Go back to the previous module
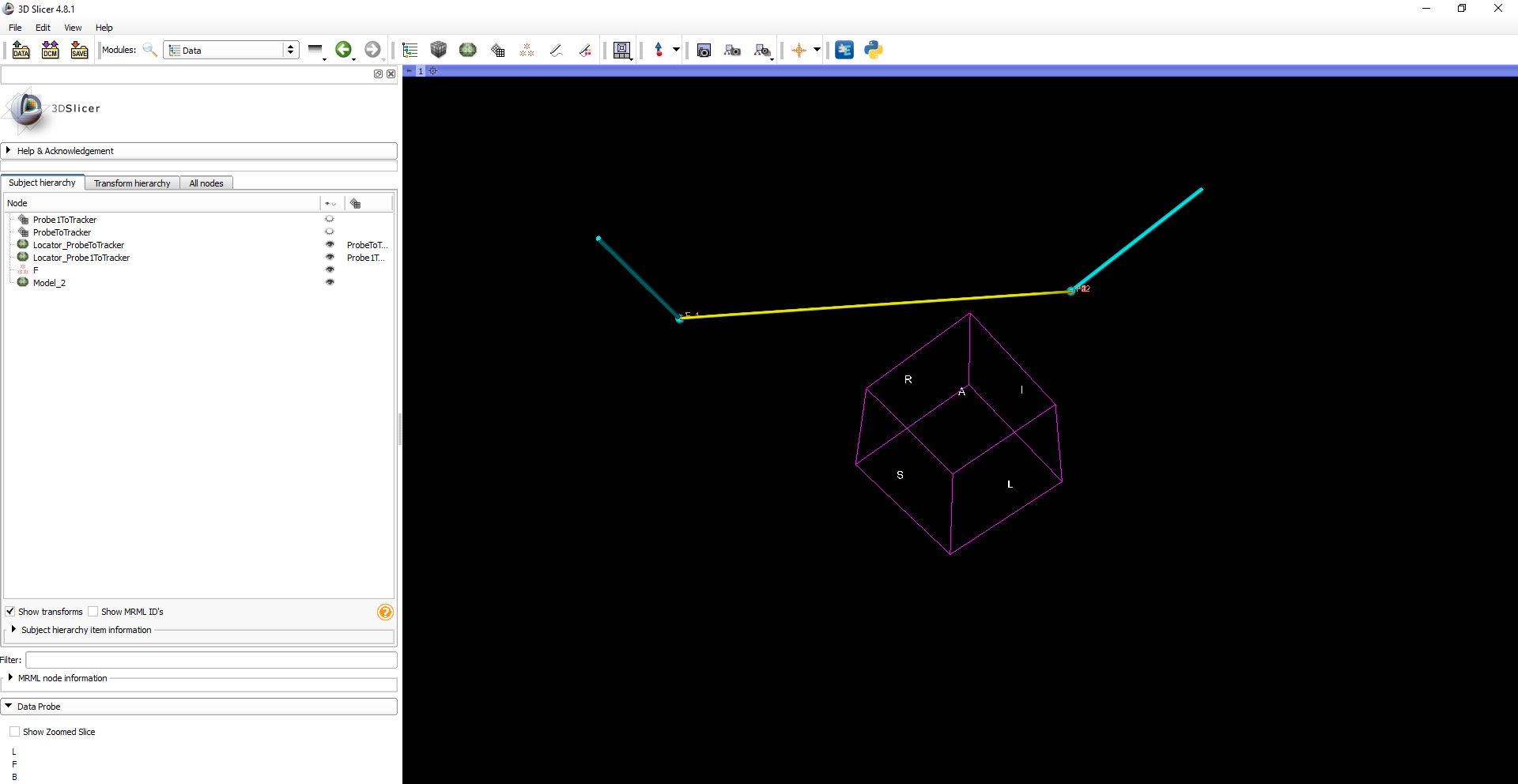This screenshot has width=1518, height=784. pyautogui.click(x=344, y=50)
